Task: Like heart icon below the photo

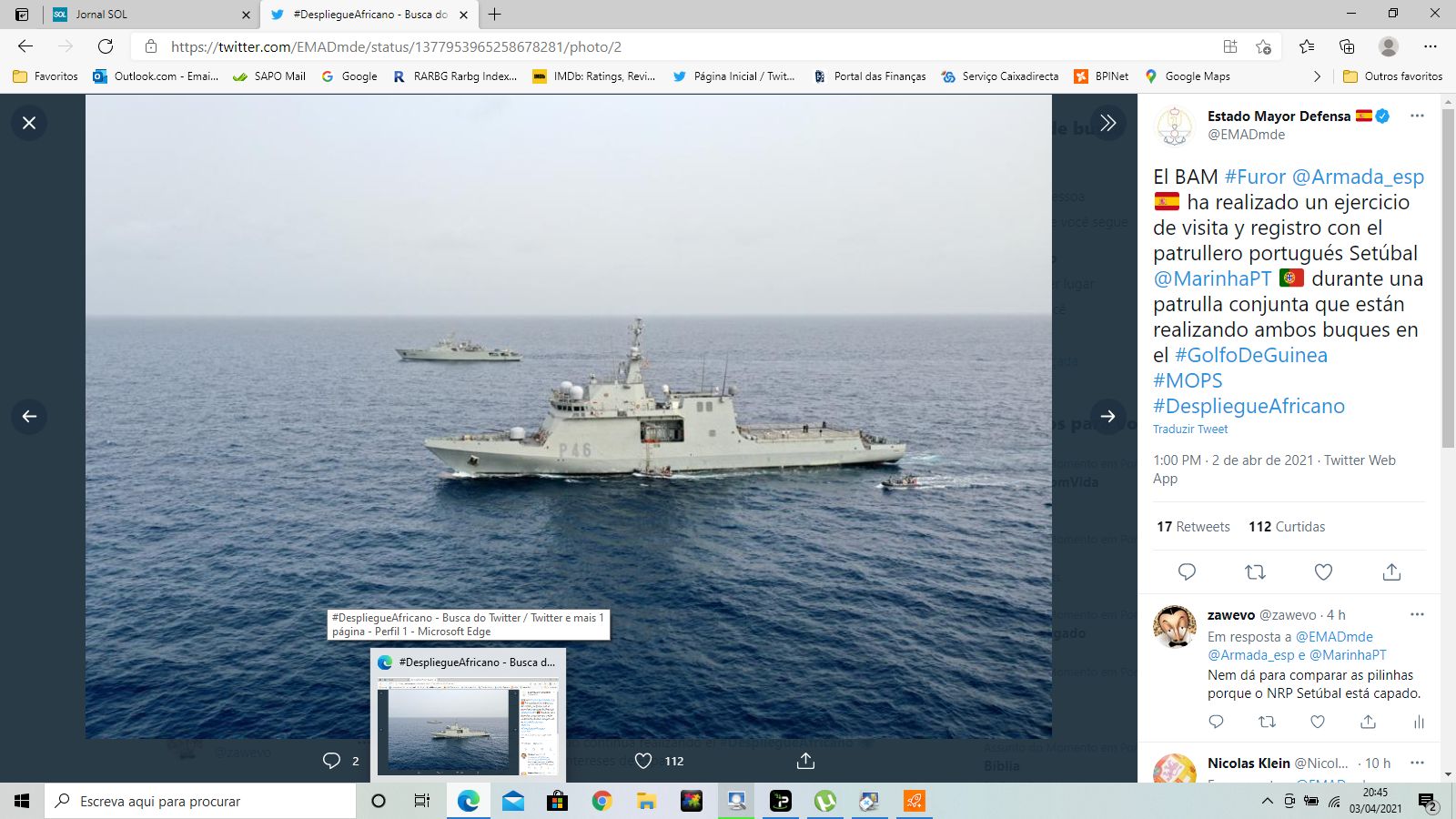Action: click(x=642, y=761)
